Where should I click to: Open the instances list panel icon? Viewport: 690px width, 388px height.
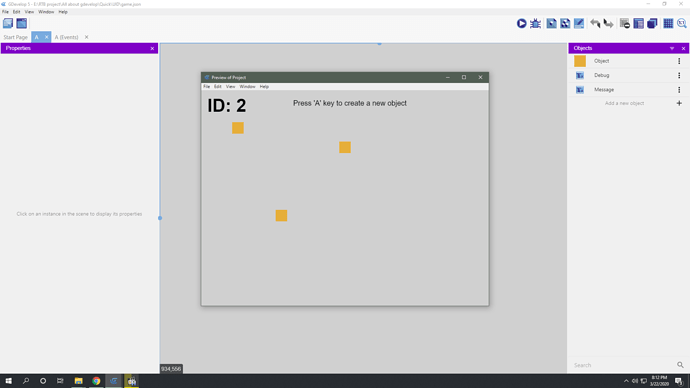639,23
